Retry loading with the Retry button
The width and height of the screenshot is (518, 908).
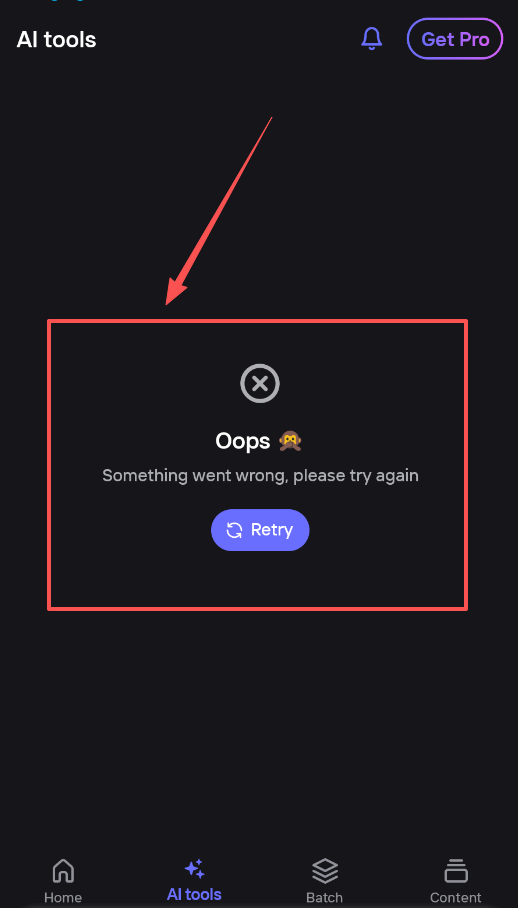pos(260,530)
